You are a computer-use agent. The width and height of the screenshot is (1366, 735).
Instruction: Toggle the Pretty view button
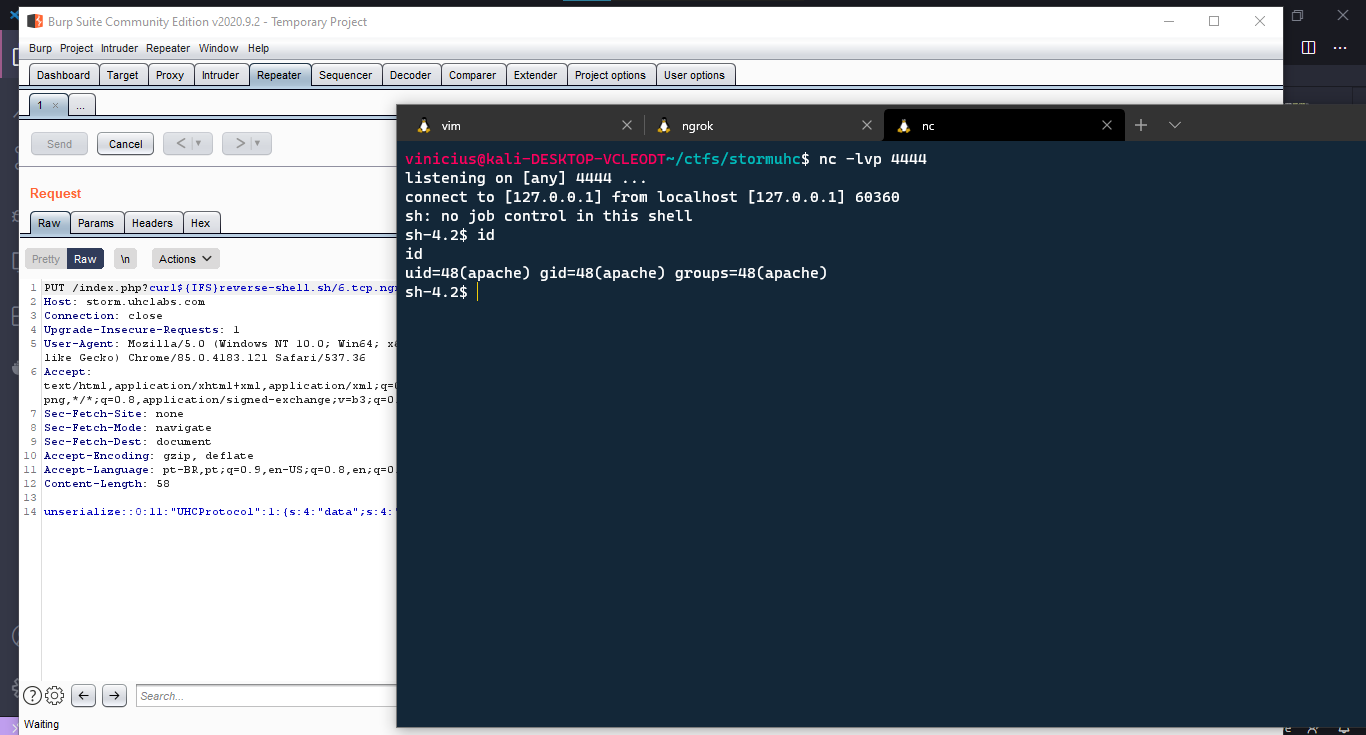click(46, 259)
